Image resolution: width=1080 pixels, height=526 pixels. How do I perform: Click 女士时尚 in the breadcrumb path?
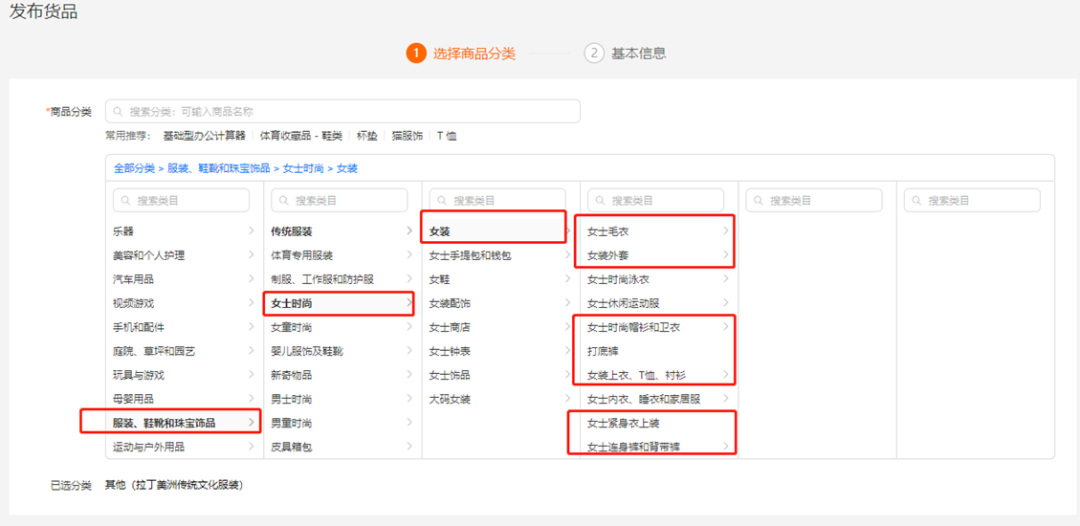coord(303,168)
